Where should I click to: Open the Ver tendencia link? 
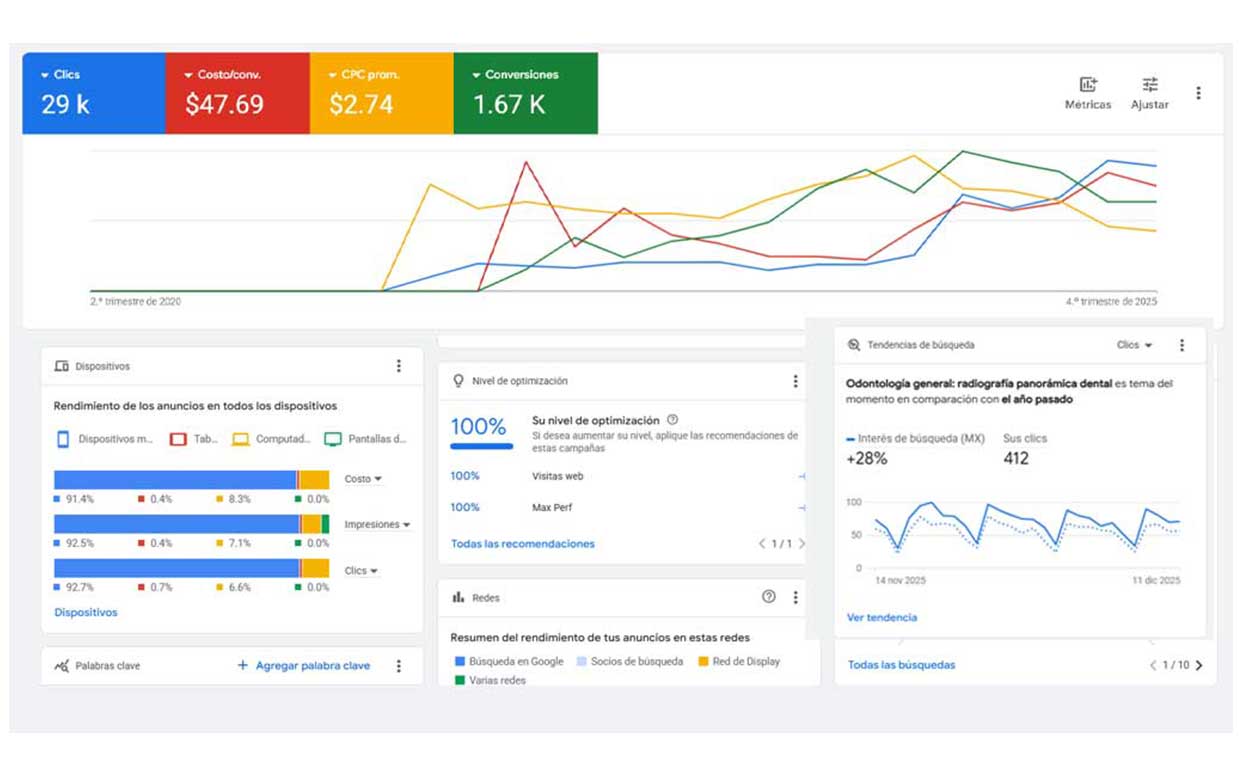881,618
